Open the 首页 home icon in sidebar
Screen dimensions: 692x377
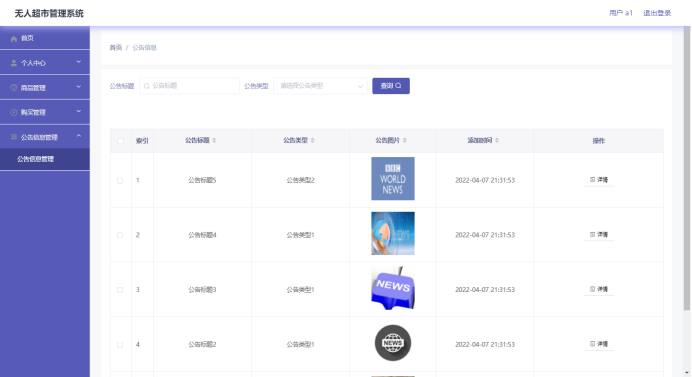[x=14, y=39]
